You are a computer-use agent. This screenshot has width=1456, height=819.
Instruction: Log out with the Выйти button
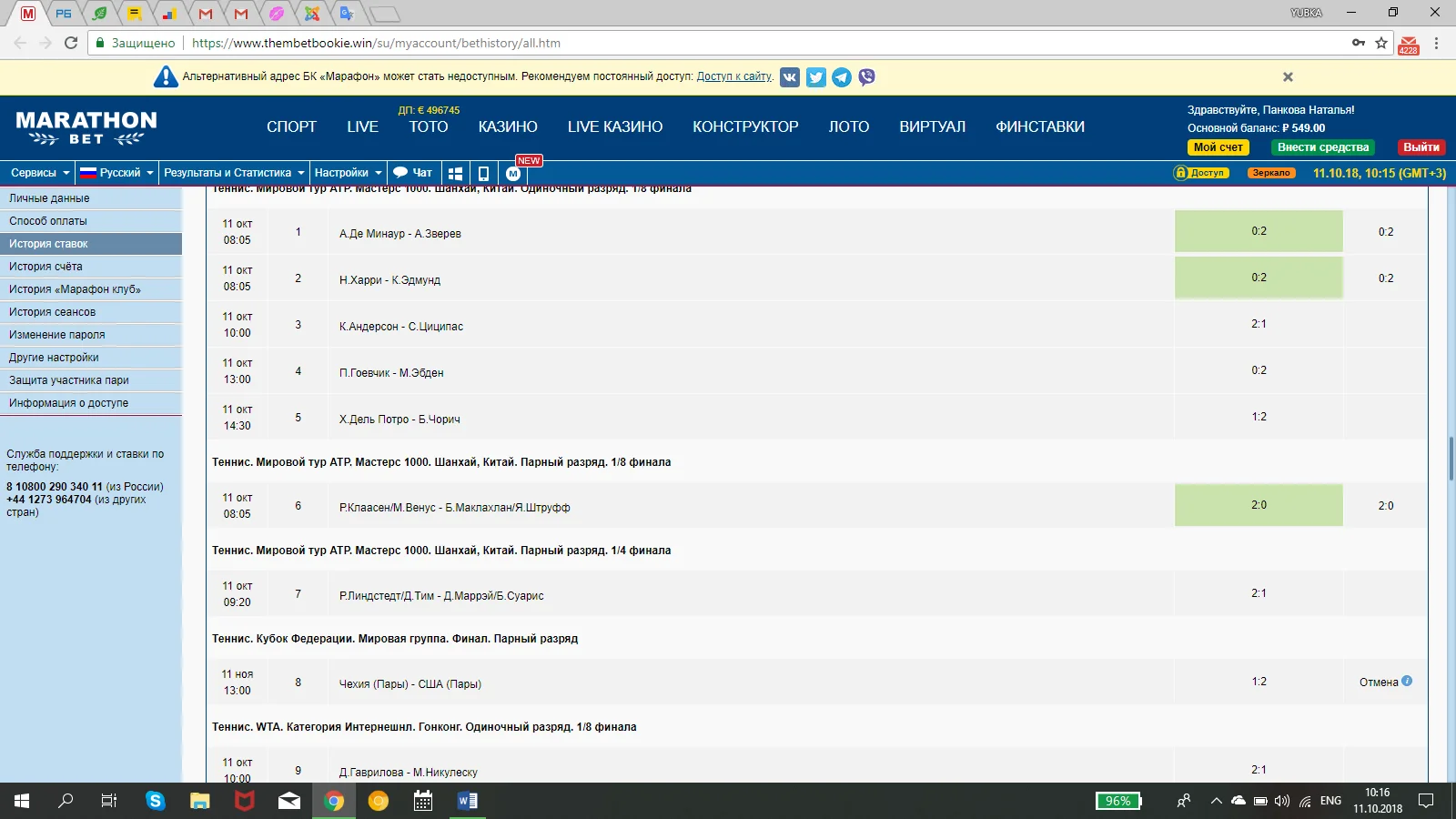[1421, 147]
